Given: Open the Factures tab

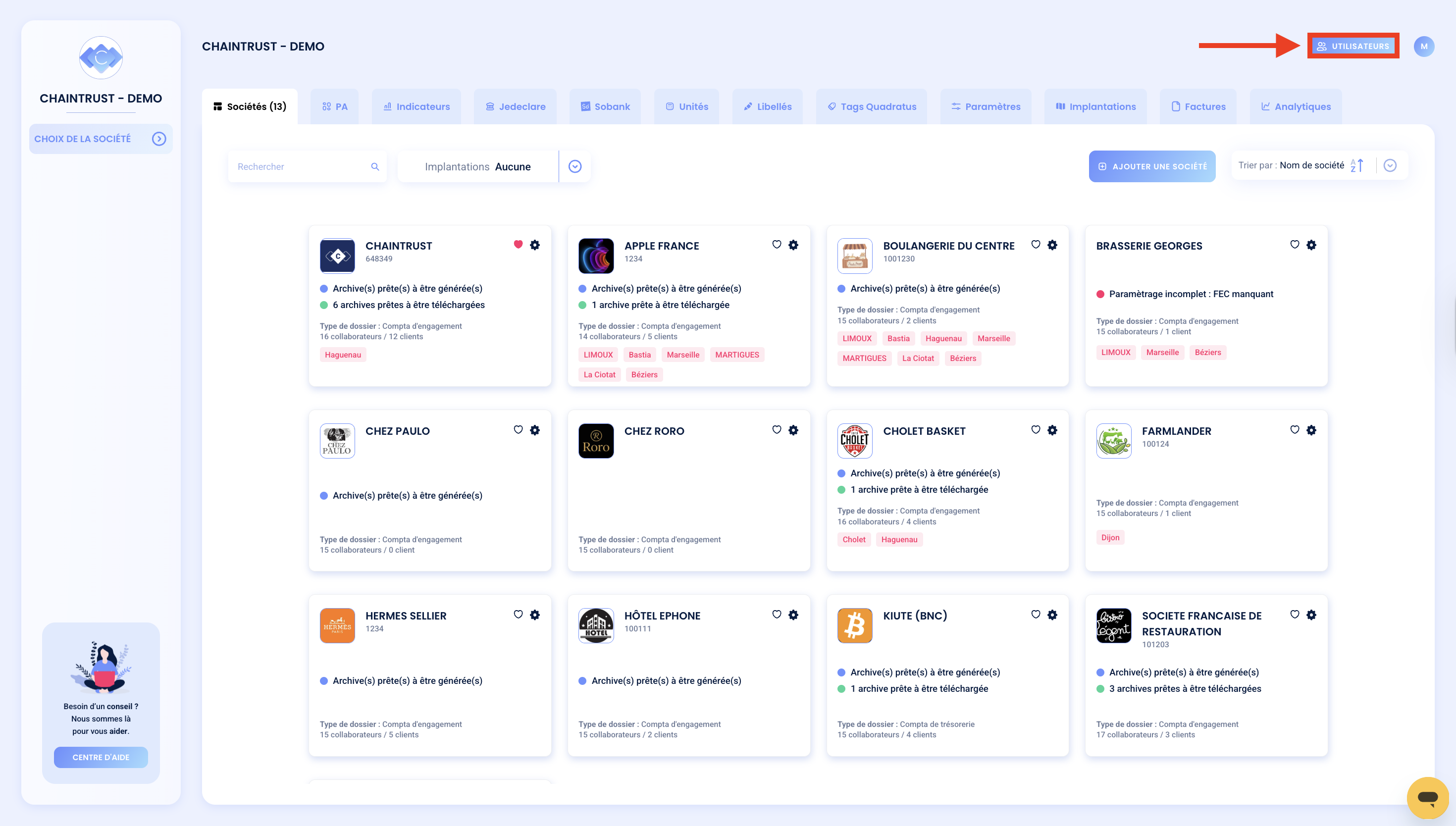Looking at the screenshot, I should (1198, 106).
